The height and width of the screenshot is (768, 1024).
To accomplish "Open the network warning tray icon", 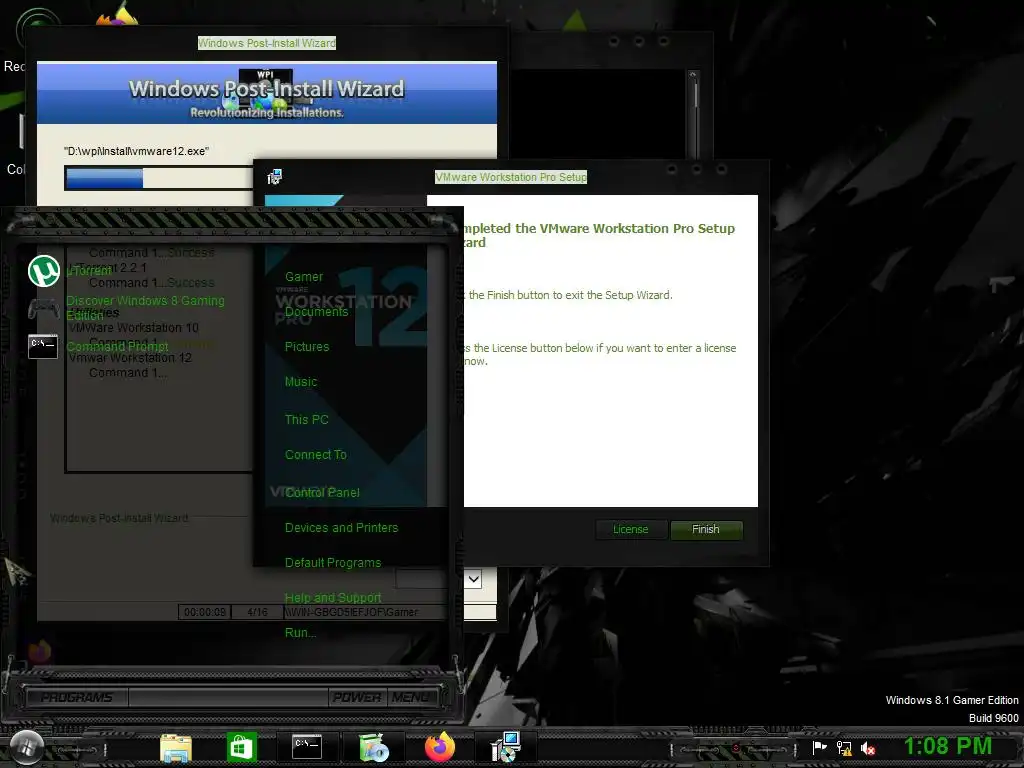I will click(x=844, y=748).
